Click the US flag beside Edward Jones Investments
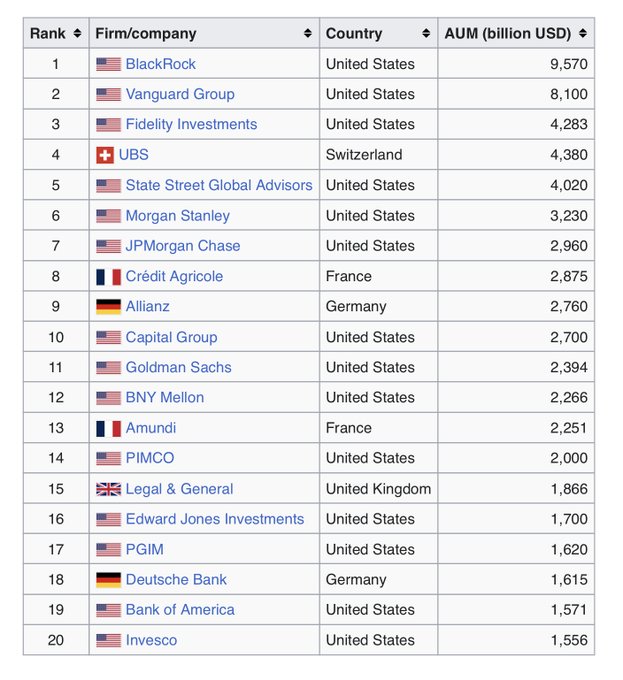Screen dimensions: 623x680 coord(108,519)
